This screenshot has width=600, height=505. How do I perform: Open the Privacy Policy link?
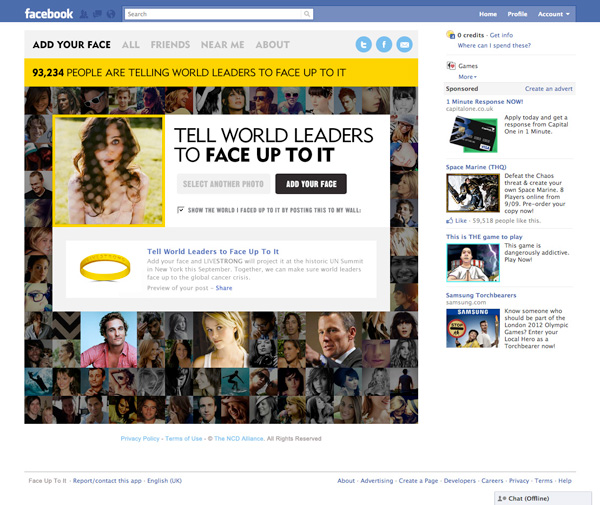[x=140, y=438]
